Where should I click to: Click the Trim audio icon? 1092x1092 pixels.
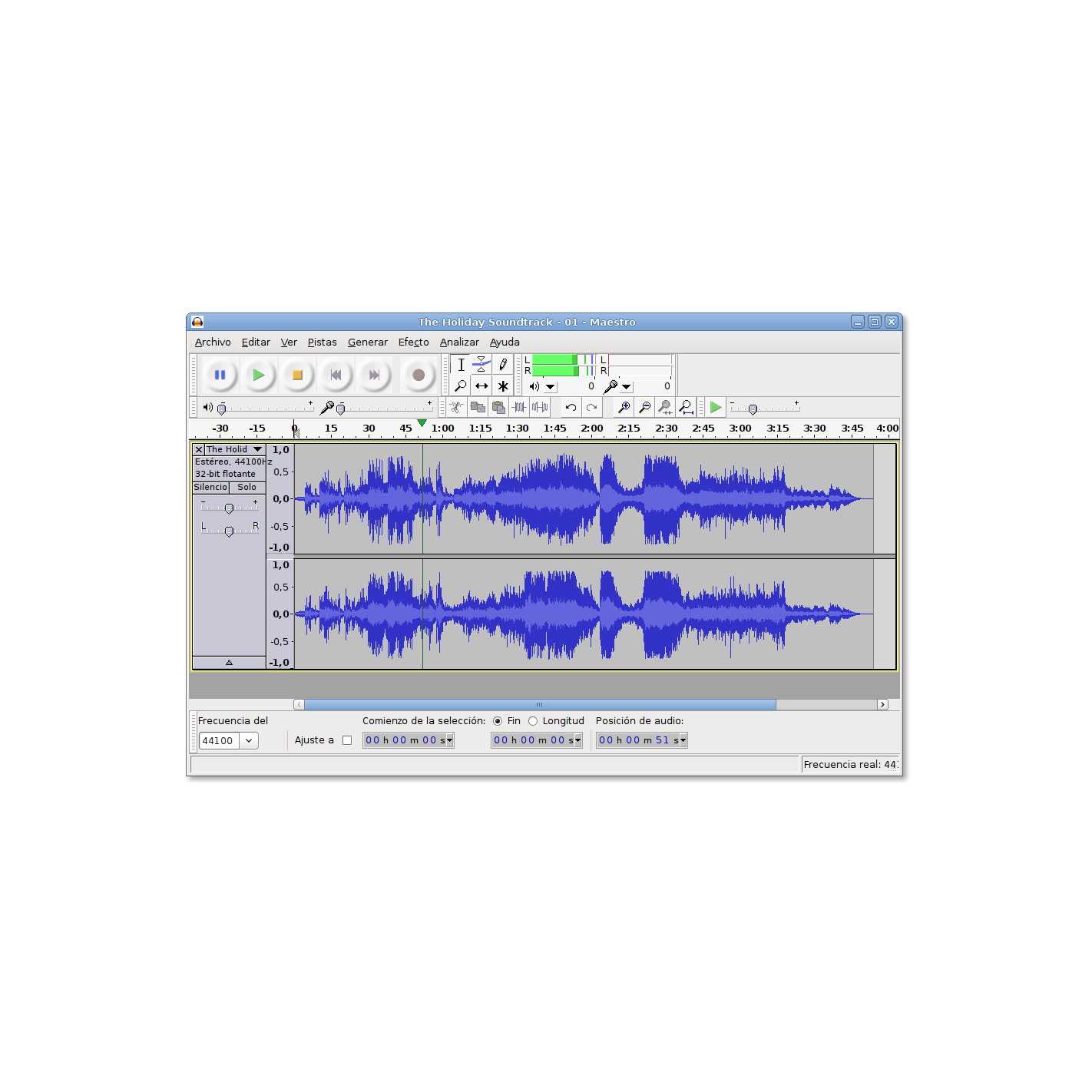pyautogui.click(x=519, y=408)
